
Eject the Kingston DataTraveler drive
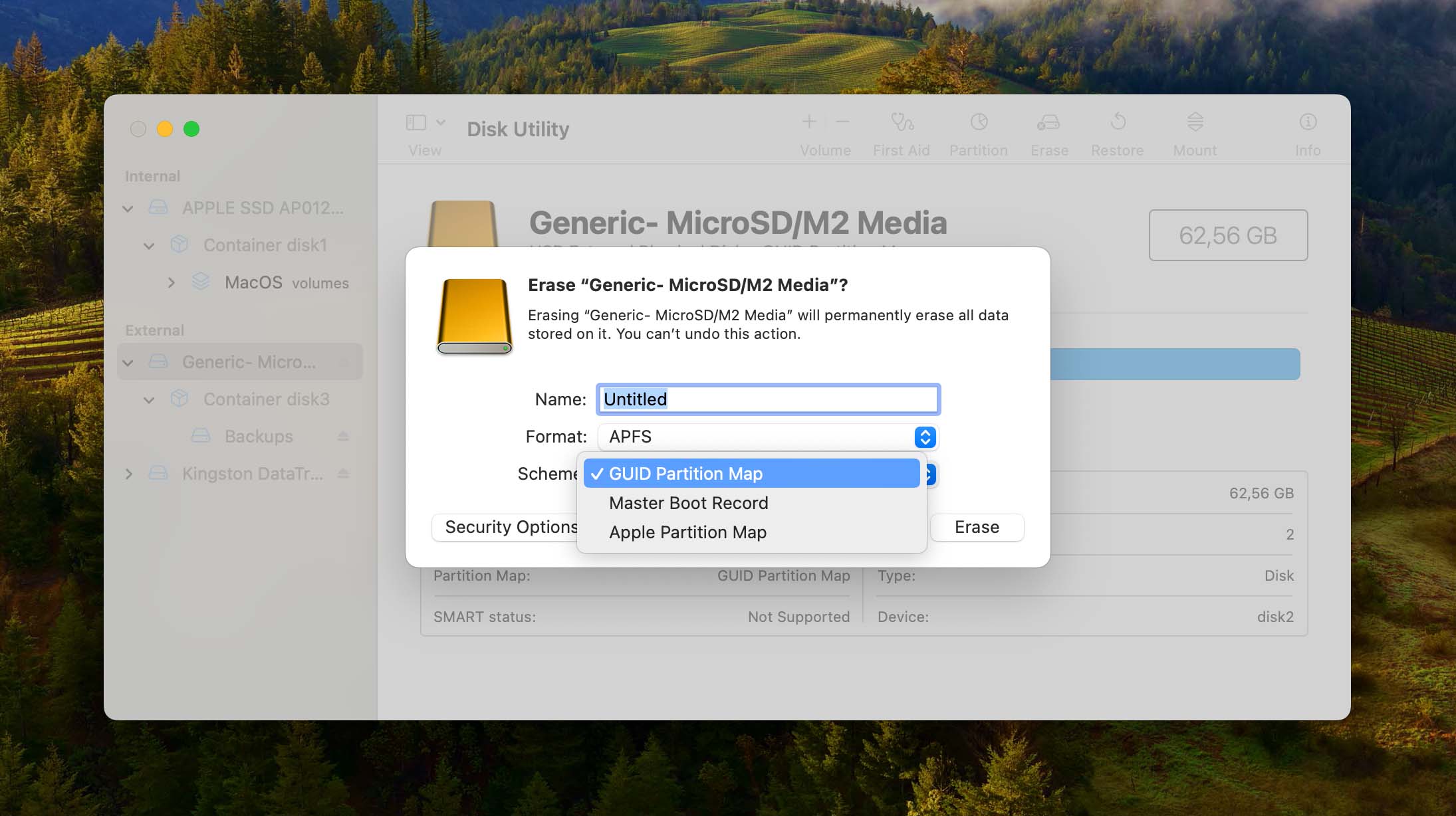click(343, 474)
